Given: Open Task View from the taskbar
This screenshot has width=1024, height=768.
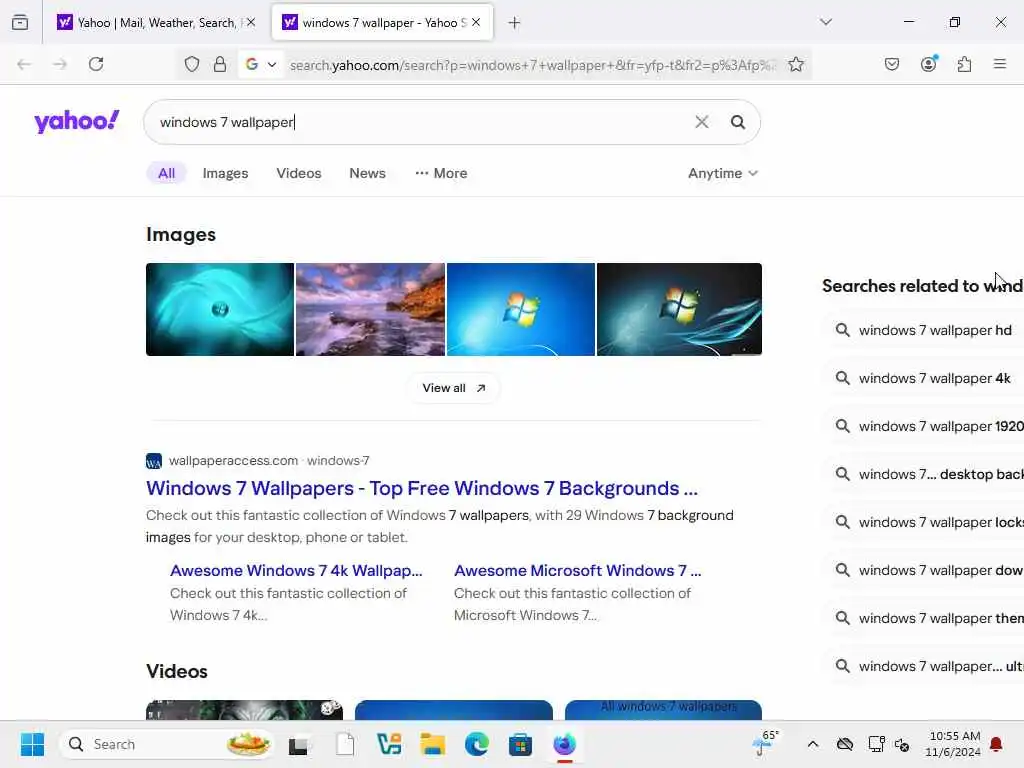Looking at the screenshot, I should click(x=300, y=744).
